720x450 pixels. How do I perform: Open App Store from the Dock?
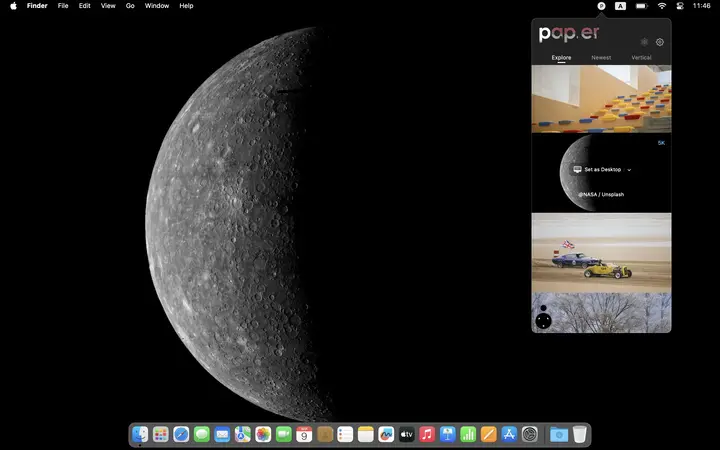point(509,434)
